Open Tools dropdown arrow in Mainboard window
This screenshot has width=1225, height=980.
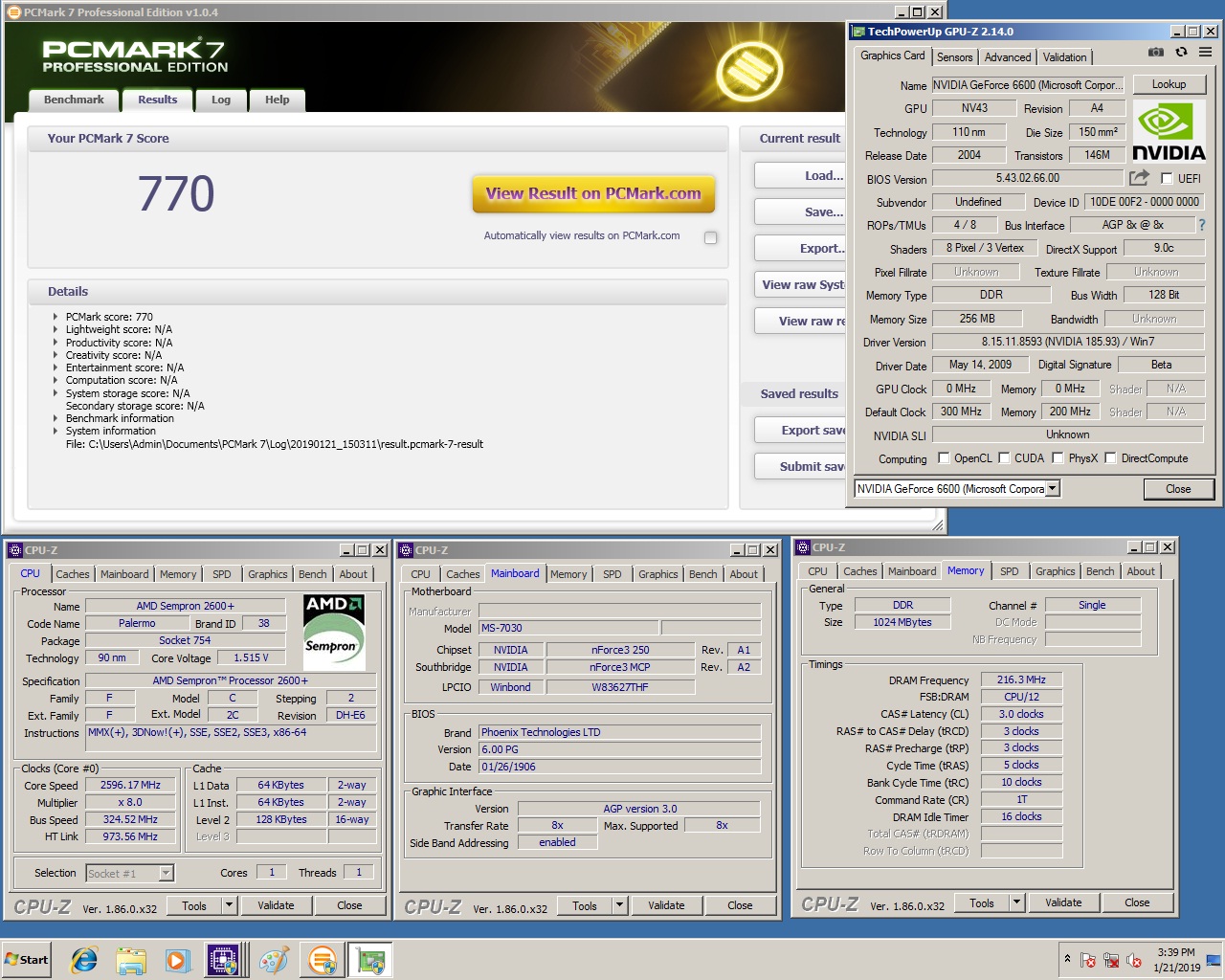[619, 905]
